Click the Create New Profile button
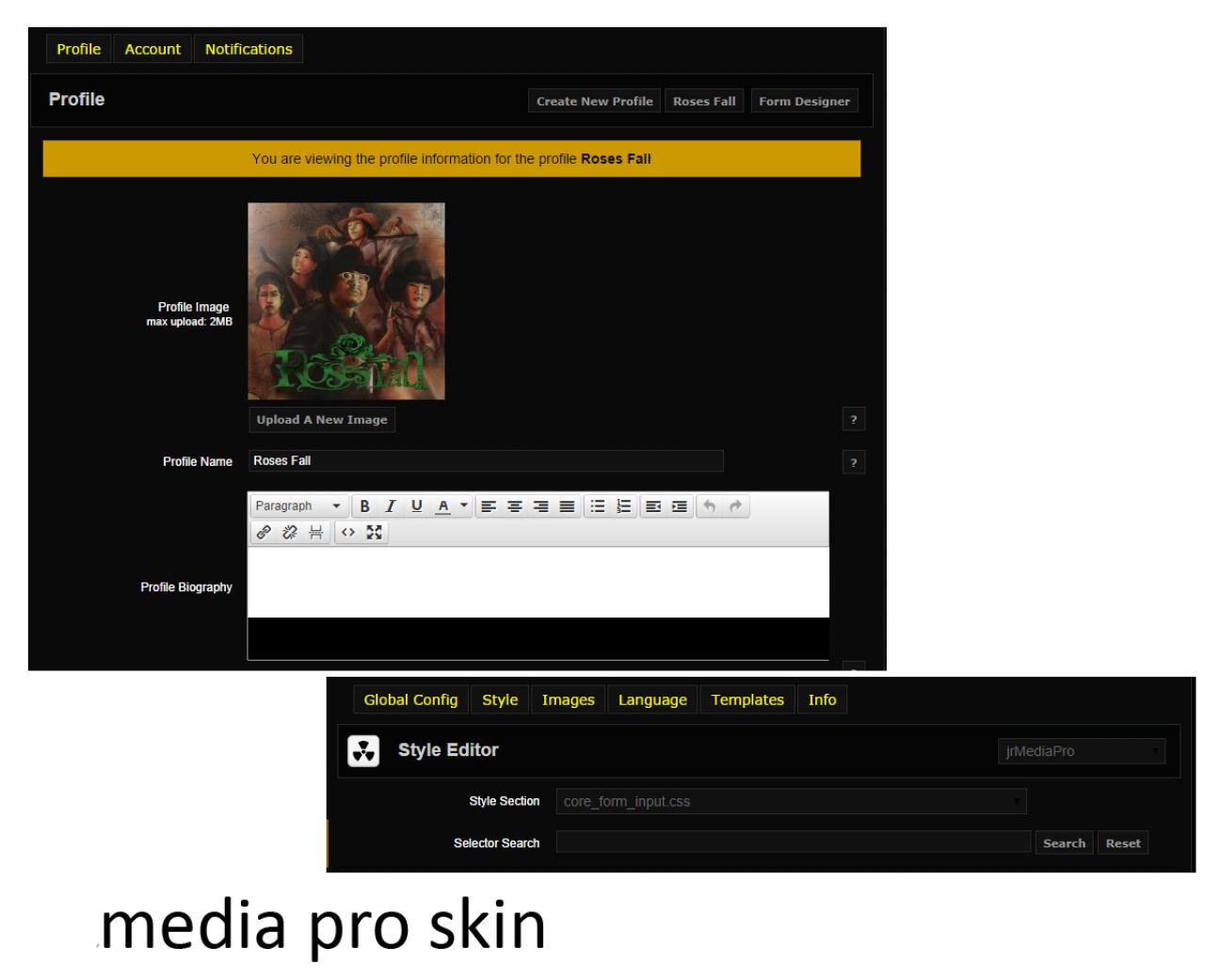Screen dimensions: 1205x980 [x=595, y=101]
